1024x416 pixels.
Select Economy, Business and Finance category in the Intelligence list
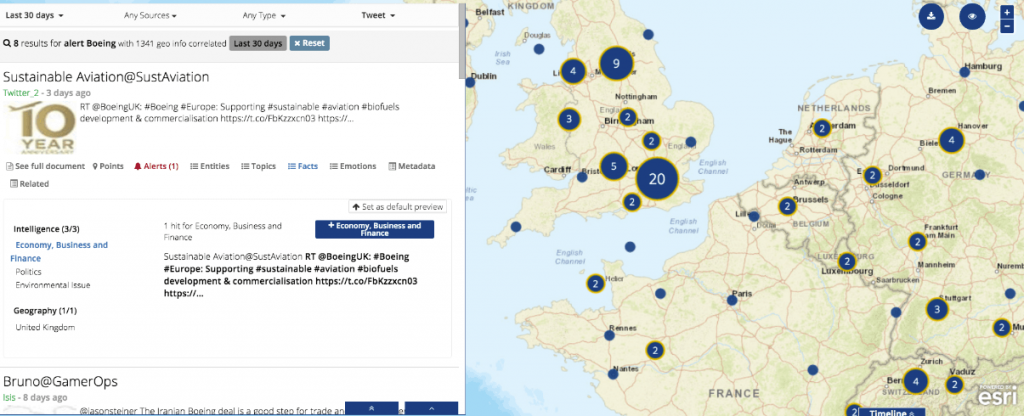click(59, 251)
